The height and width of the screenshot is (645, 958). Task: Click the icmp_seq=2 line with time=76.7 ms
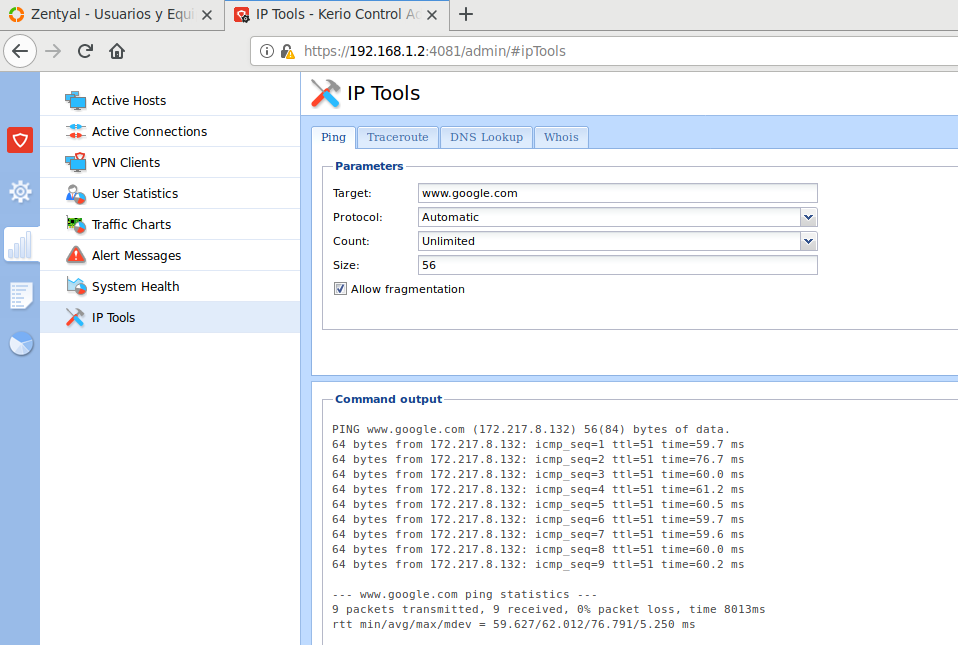click(x=538, y=459)
